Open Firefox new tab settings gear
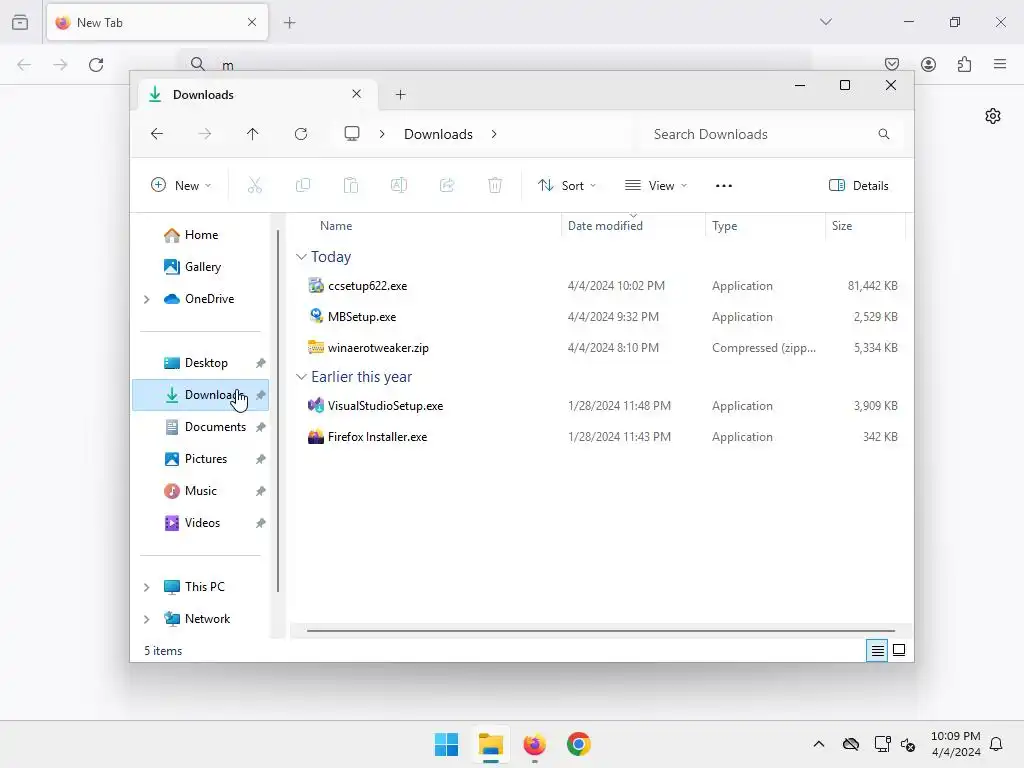The height and width of the screenshot is (768, 1024). tap(993, 116)
